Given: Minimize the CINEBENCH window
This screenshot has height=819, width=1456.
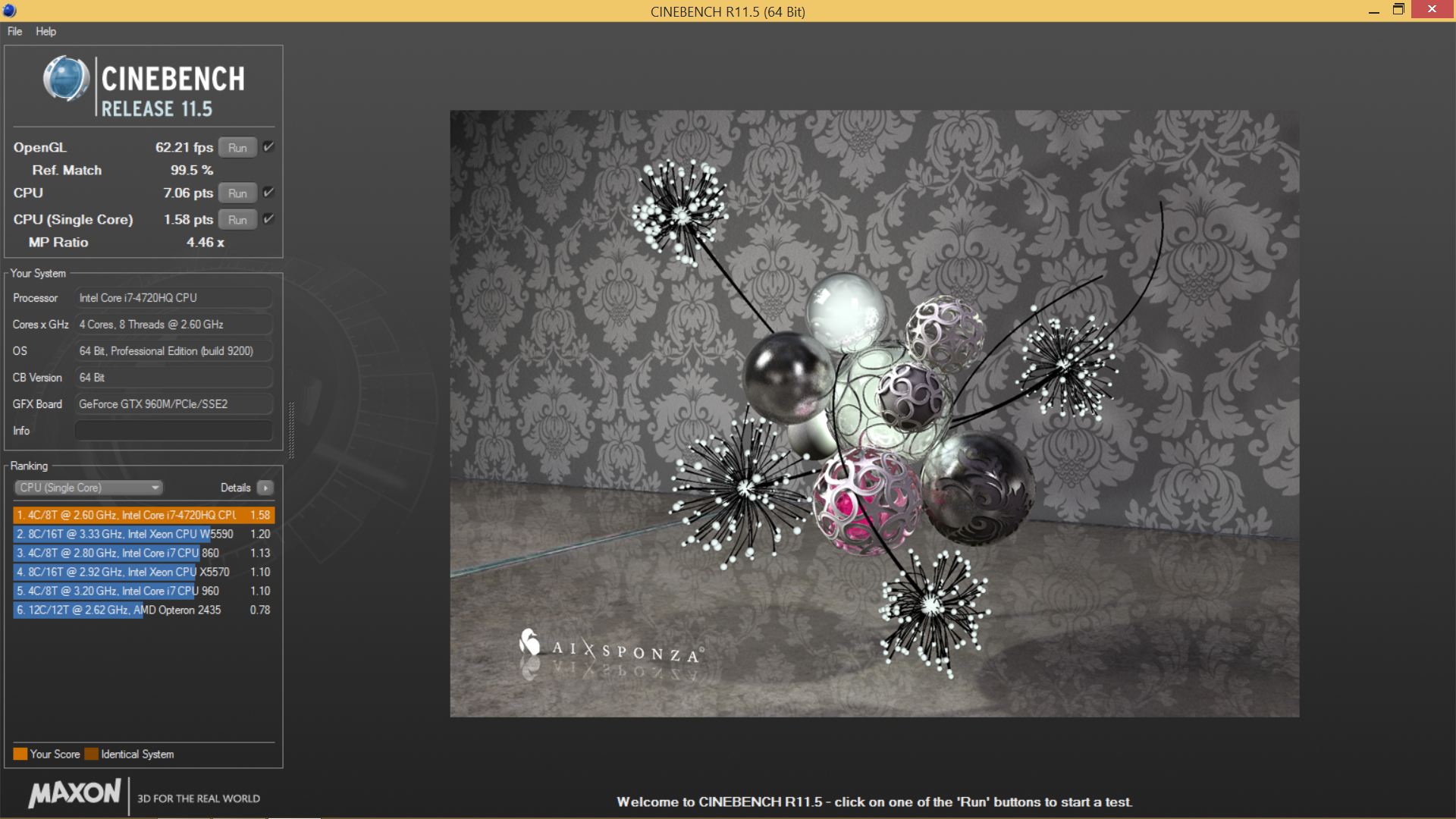Looking at the screenshot, I should pyautogui.click(x=1373, y=11).
